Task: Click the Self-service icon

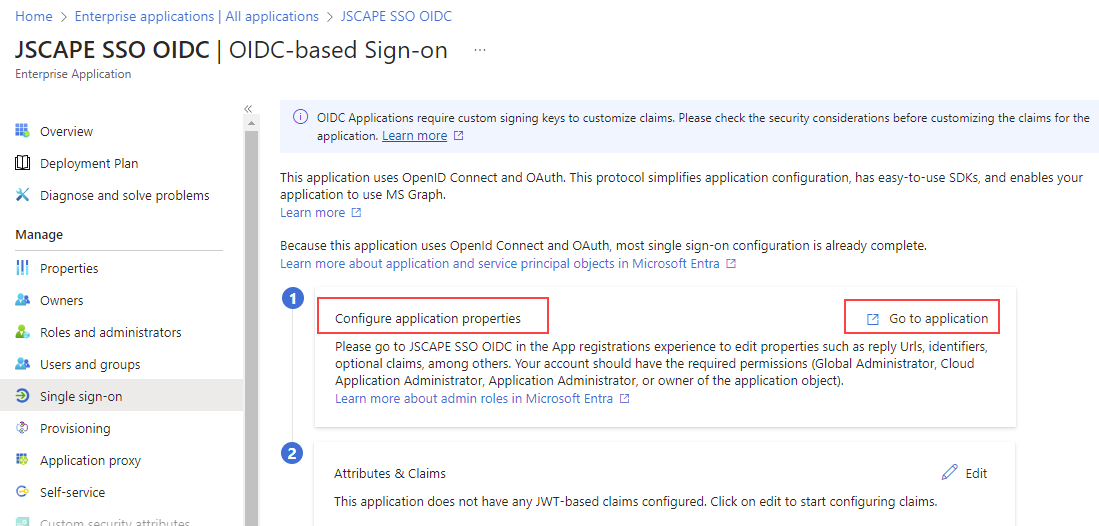Action: (22, 492)
